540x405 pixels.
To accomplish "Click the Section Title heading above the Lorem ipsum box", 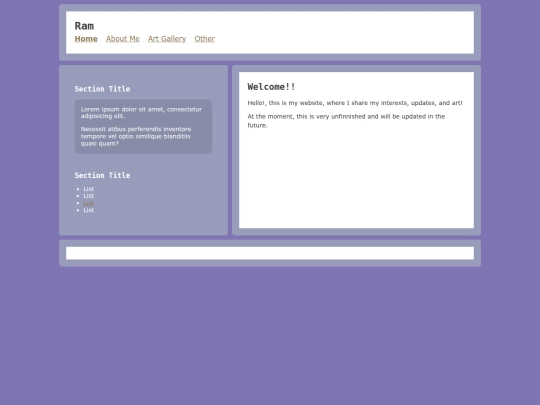I will click(x=102, y=89).
